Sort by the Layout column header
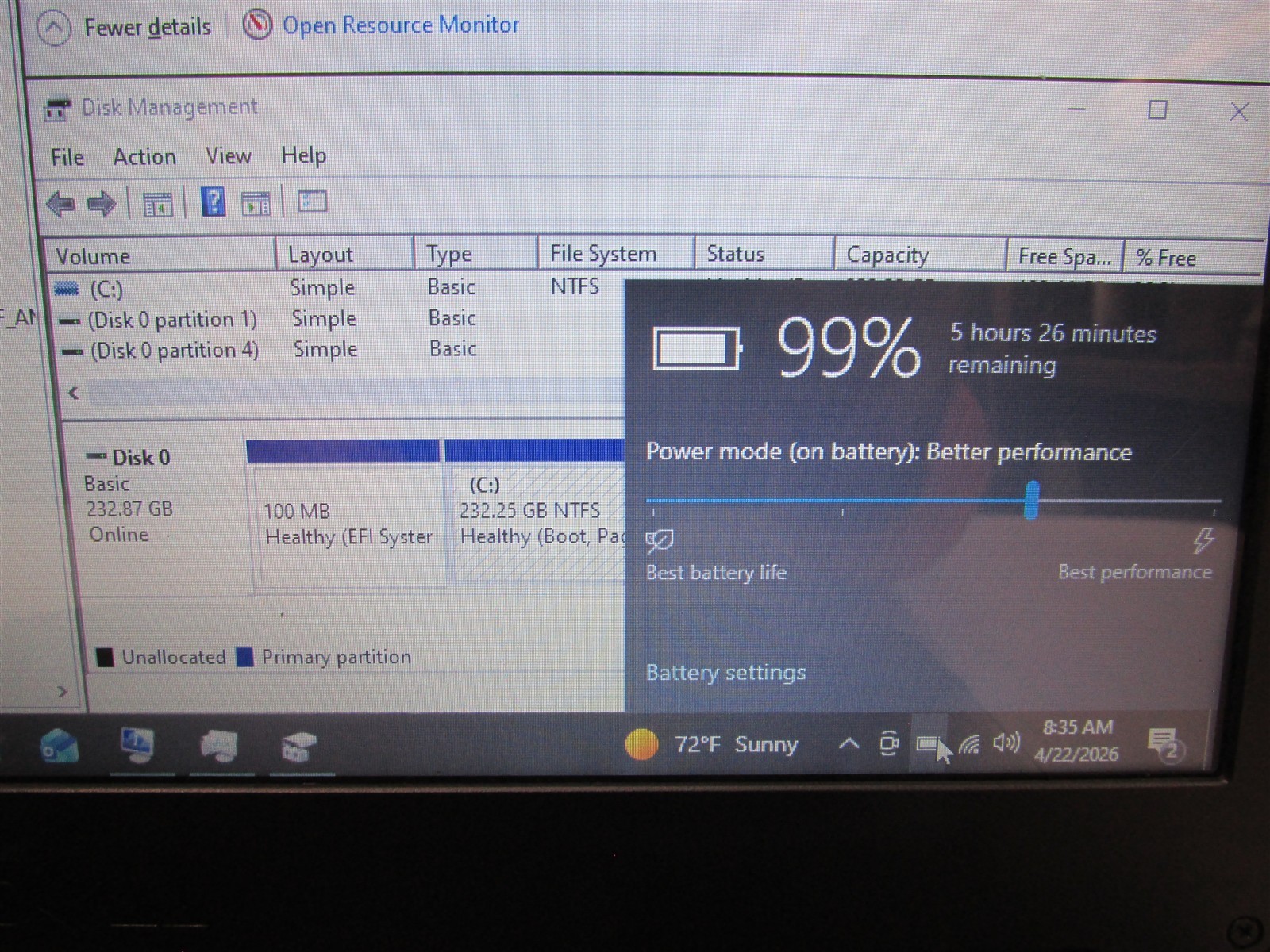The height and width of the screenshot is (952, 1270). pyautogui.click(x=345, y=255)
